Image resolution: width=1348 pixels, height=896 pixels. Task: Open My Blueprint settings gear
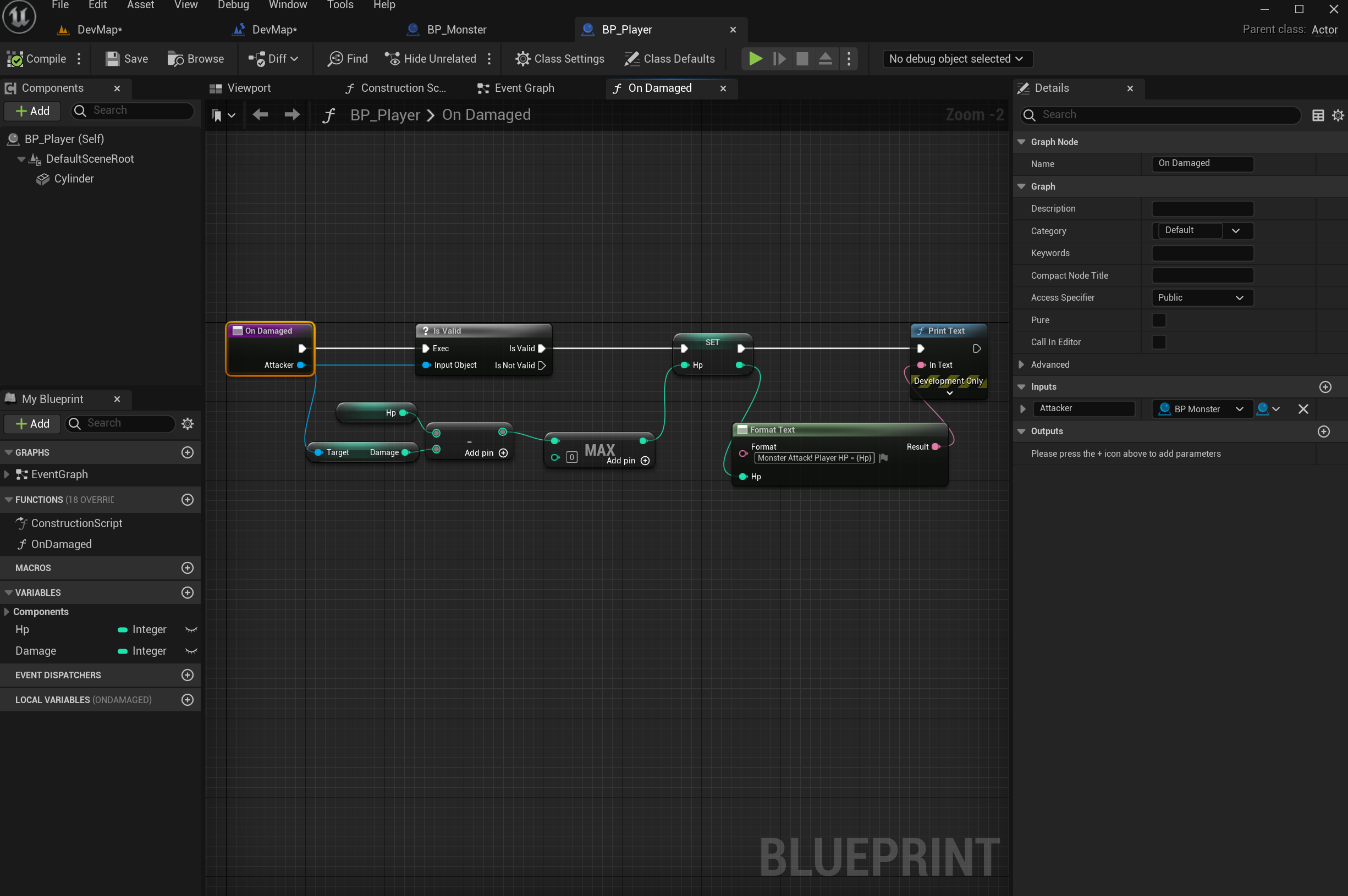point(188,423)
